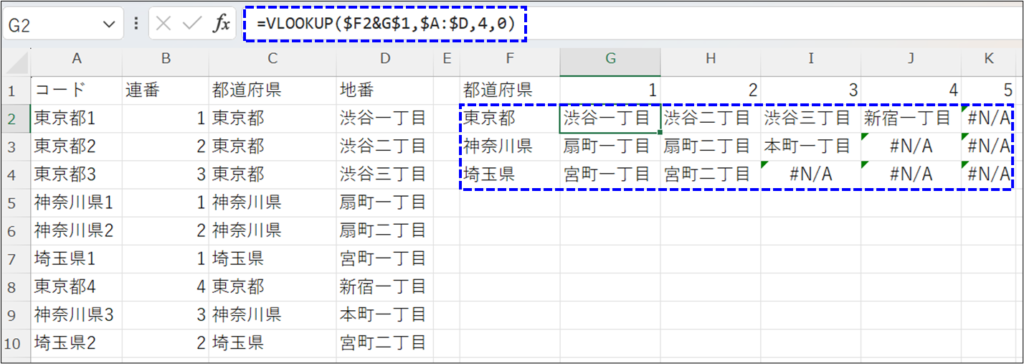1024x364 pixels.
Task: Click cell C1 containing 都道府県
Action: click(272, 90)
